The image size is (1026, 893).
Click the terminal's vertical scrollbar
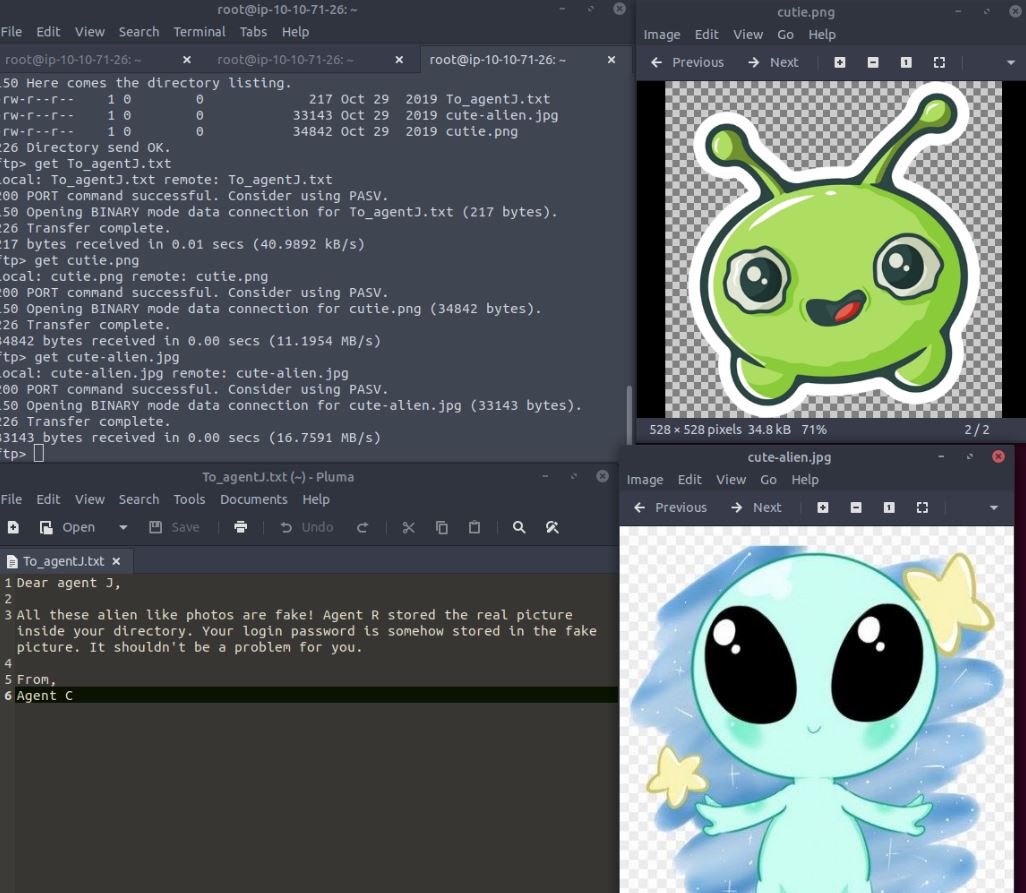pos(630,420)
